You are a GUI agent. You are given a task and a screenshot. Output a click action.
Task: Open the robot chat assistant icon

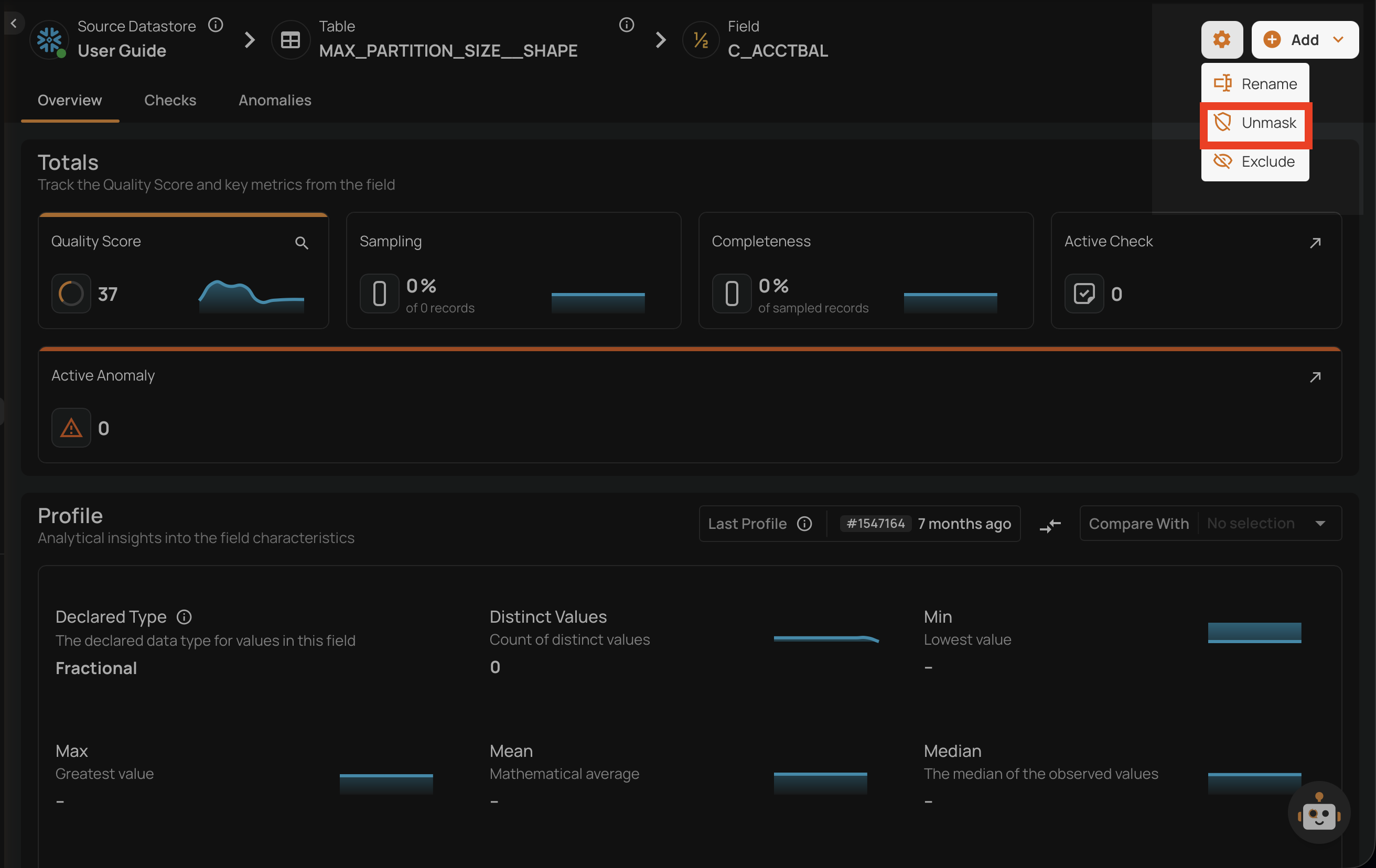coord(1318,812)
